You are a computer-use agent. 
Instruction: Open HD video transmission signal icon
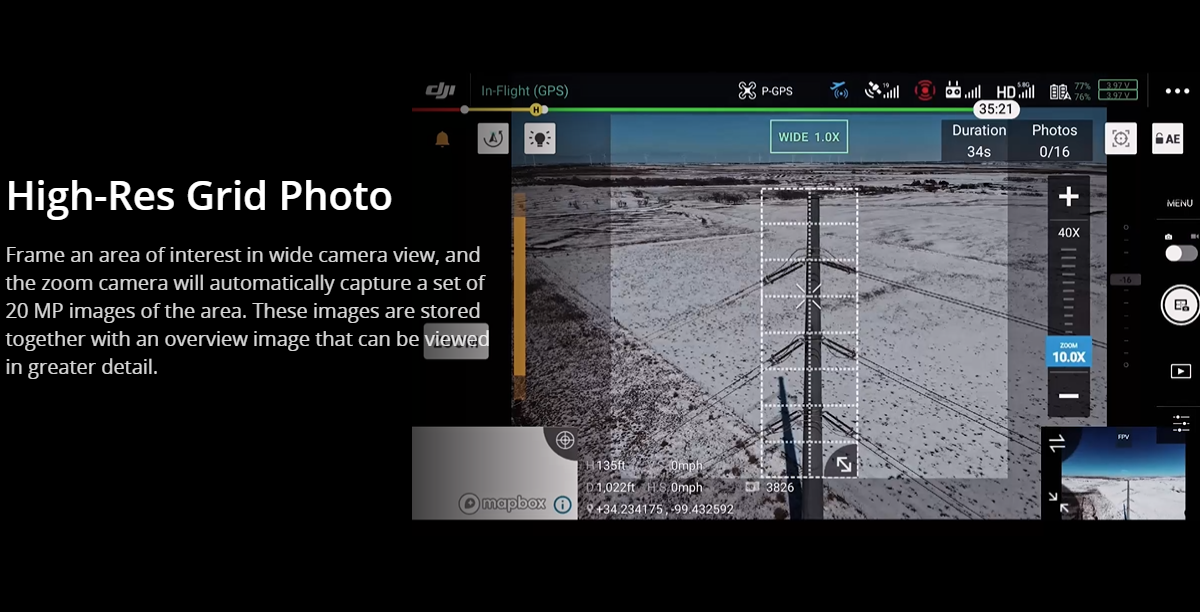pyautogui.click(x=1018, y=91)
